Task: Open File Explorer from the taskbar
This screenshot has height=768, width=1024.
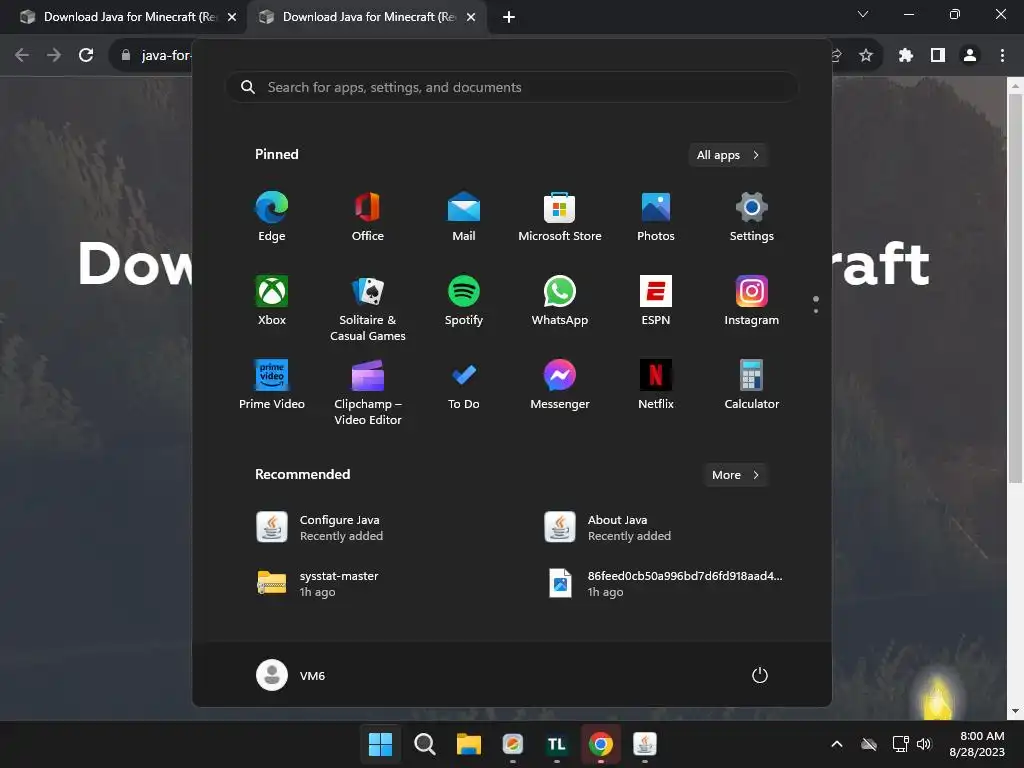Action: pyautogui.click(x=468, y=744)
